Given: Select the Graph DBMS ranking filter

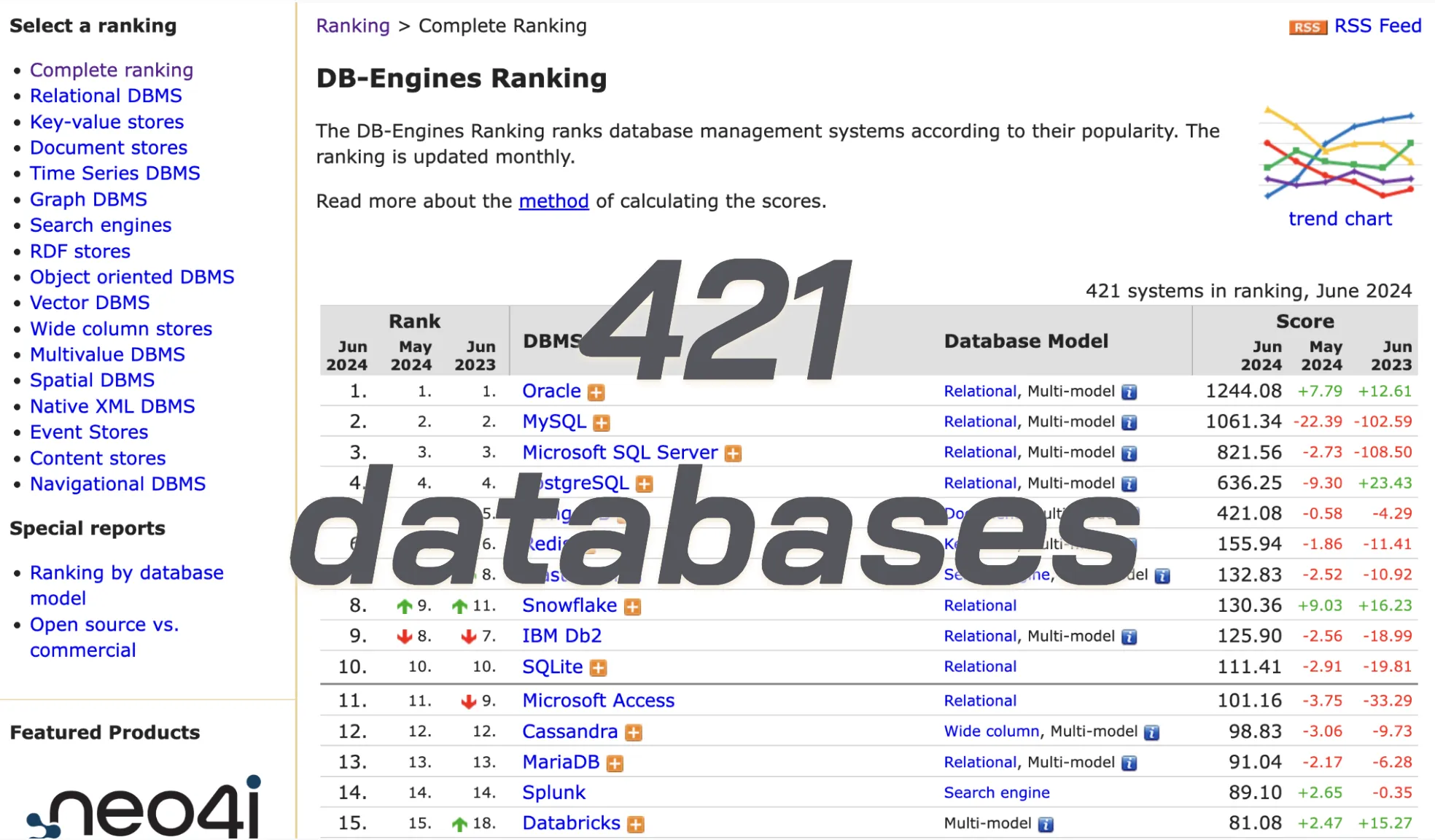Looking at the screenshot, I should (x=88, y=199).
